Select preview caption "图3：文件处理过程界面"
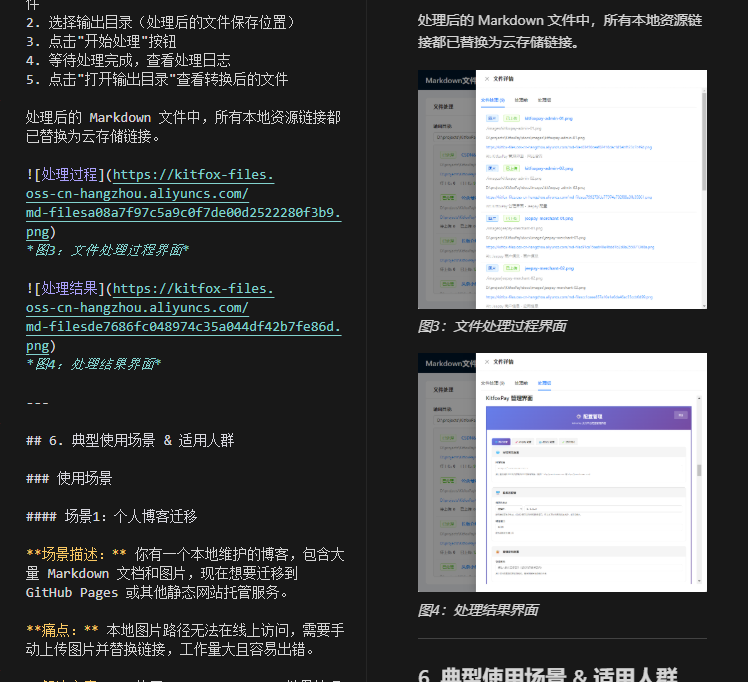Viewport: 748px width, 682px height. click(492, 326)
